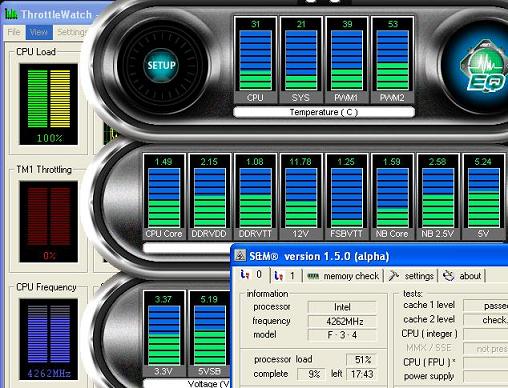Select the PWM2 temperature gauge
The image size is (508, 388).
click(392, 59)
